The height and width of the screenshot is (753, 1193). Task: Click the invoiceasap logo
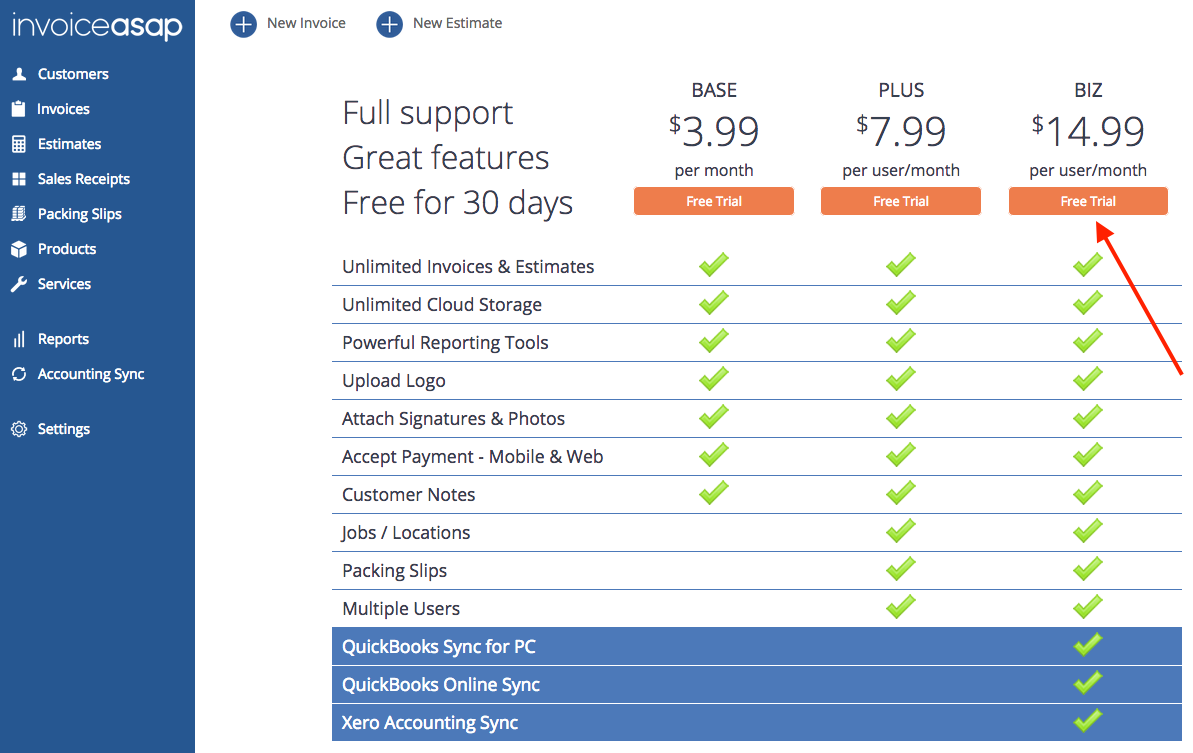point(97,26)
